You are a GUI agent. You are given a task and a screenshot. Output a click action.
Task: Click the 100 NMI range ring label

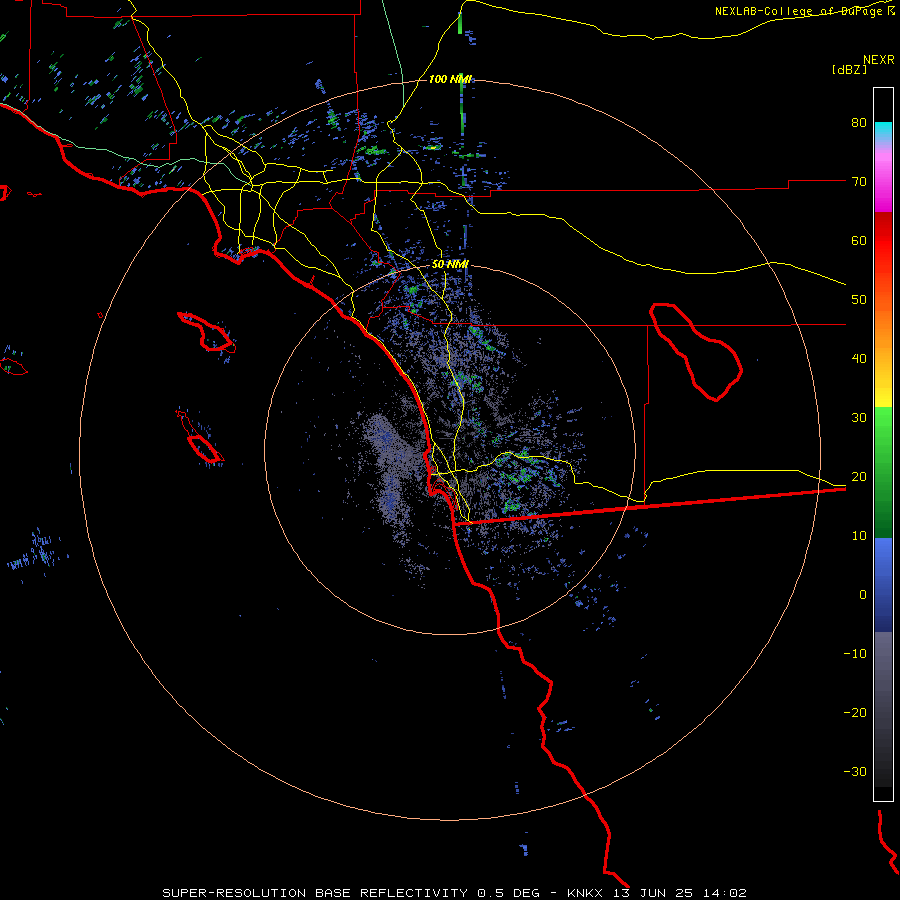pyautogui.click(x=451, y=79)
